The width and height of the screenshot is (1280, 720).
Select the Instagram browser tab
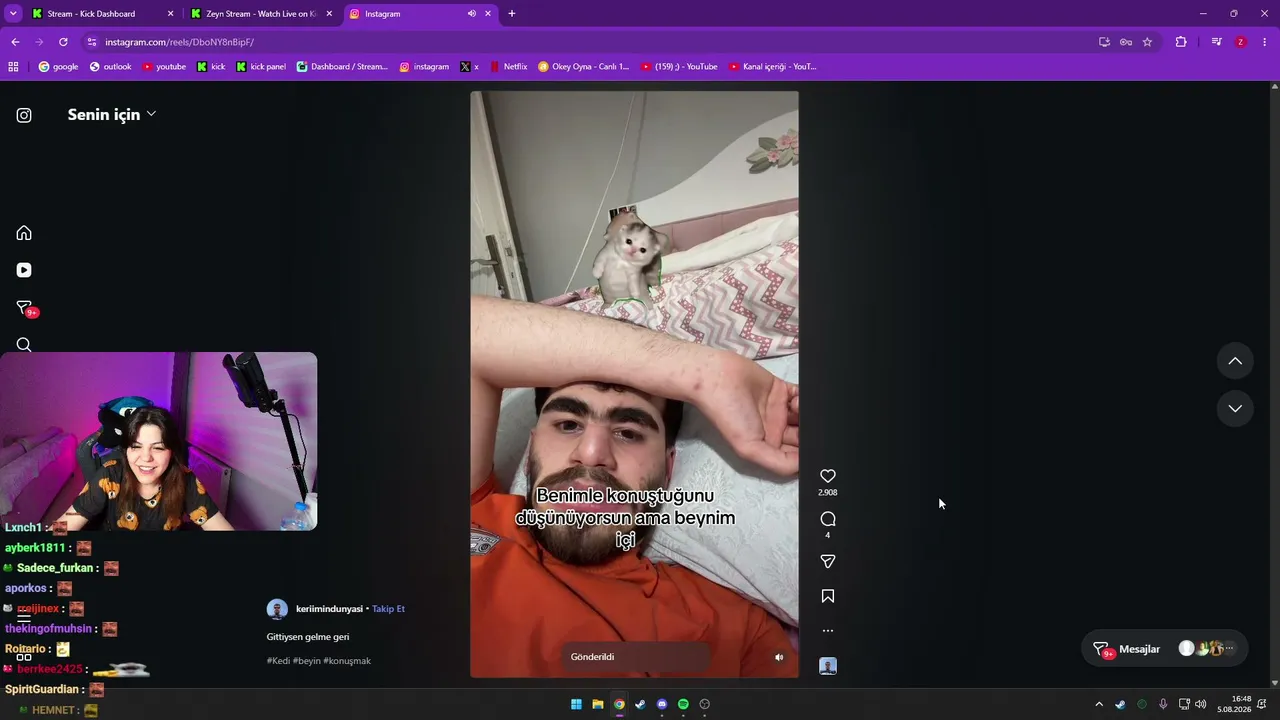(x=420, y=14)
